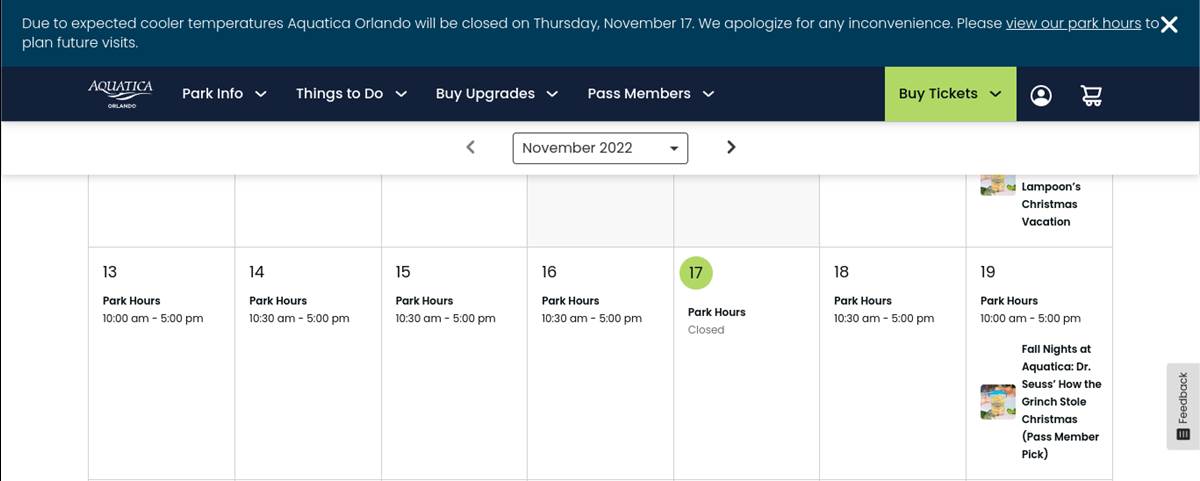The image size is (1200, 481).
Task: Open the Lampoon's Christmas Vacation event link
Action: point(1049,204)
